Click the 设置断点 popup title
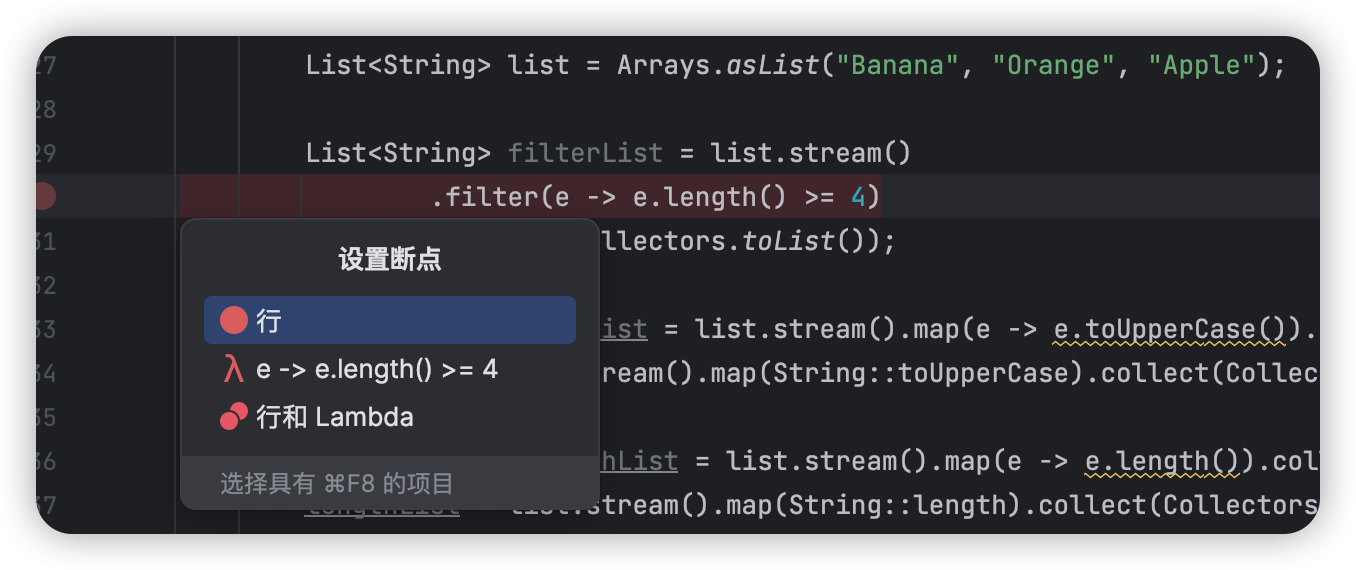1356x570 pixels. click(x=390, y=261)
